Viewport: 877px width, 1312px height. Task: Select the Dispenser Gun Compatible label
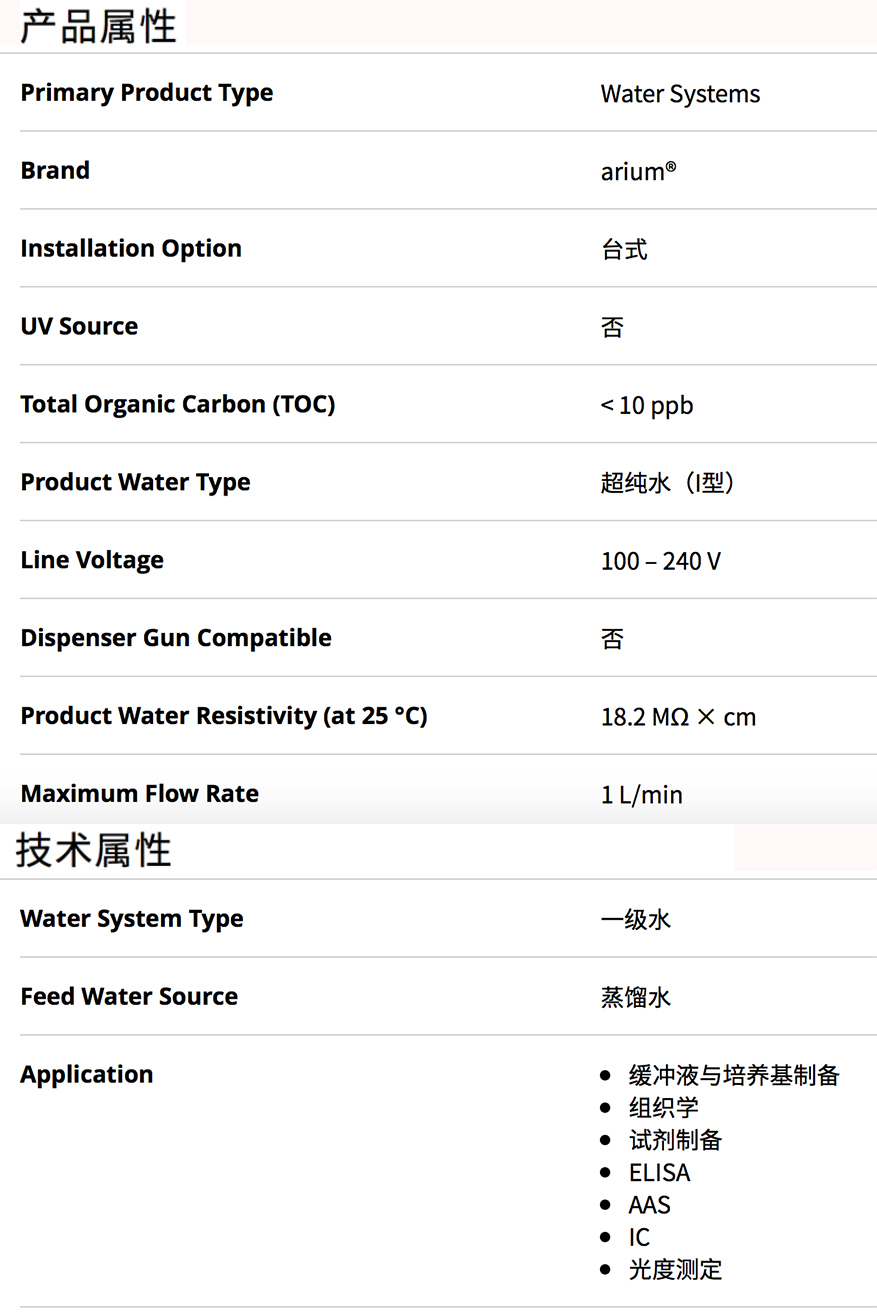pyautogui.click(x=176, y=639)
